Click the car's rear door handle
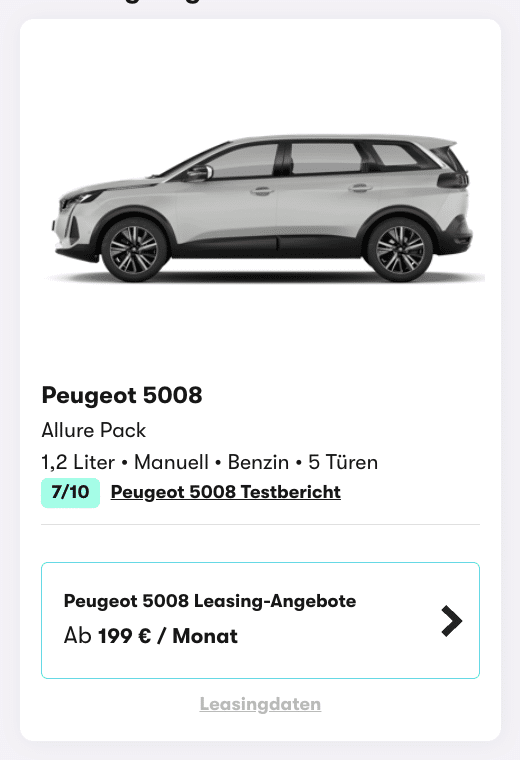Viewport: 520px width, 760px height. tap(361, 188)
